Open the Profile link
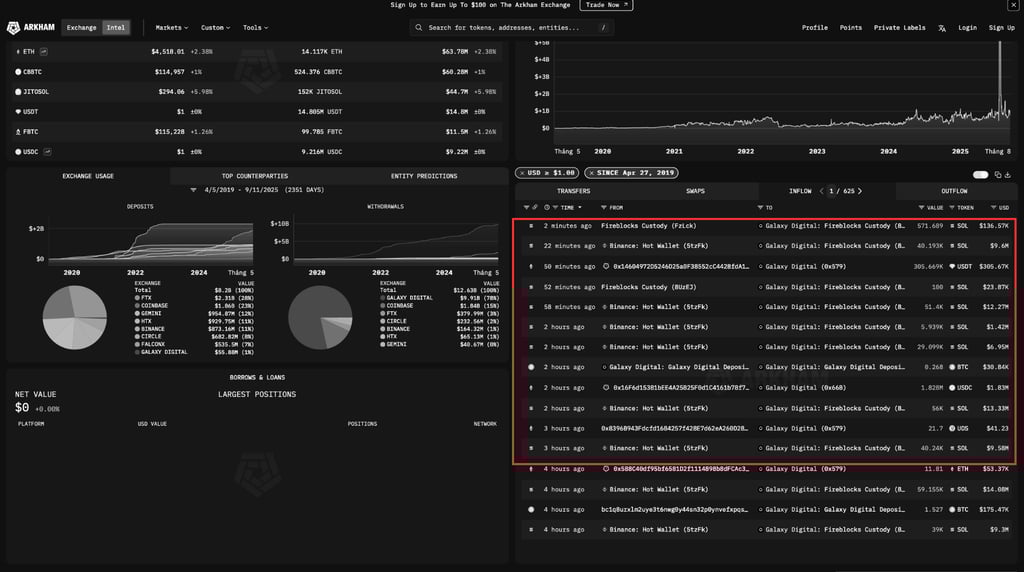This screenshot has width=1024, height=572. point(814,27)
